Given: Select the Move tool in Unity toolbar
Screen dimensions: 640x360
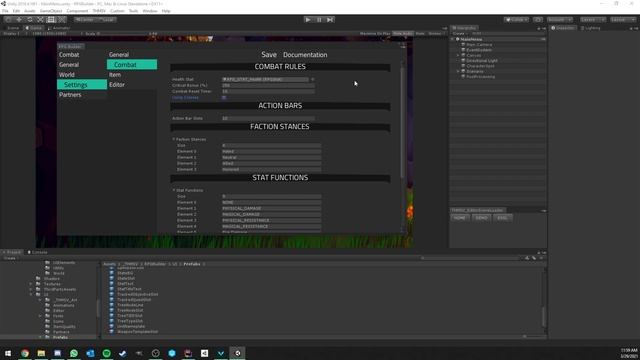Looking at the screenshot, I should (x=19, y=20).
